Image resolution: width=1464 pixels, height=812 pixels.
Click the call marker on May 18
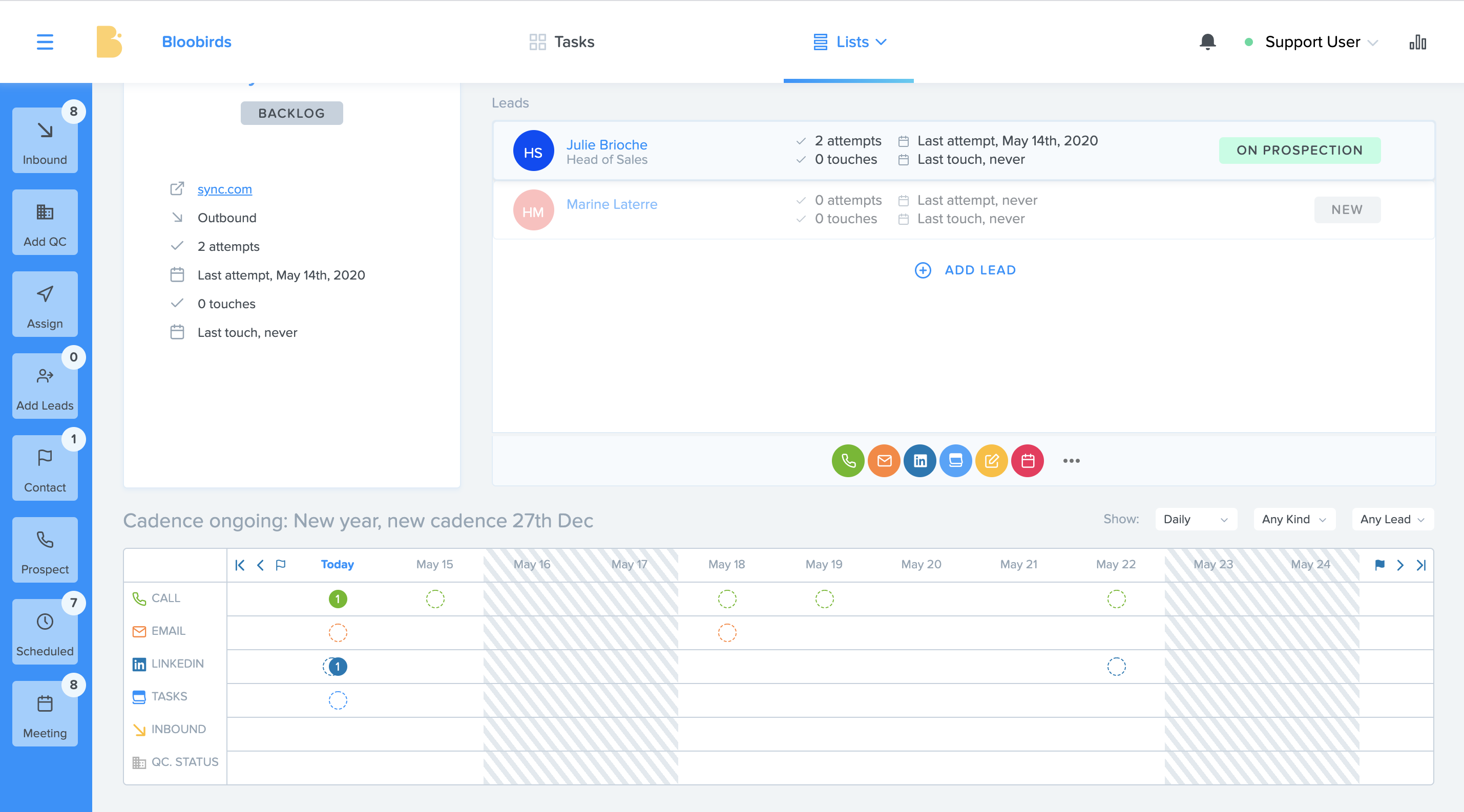(727, 599)
